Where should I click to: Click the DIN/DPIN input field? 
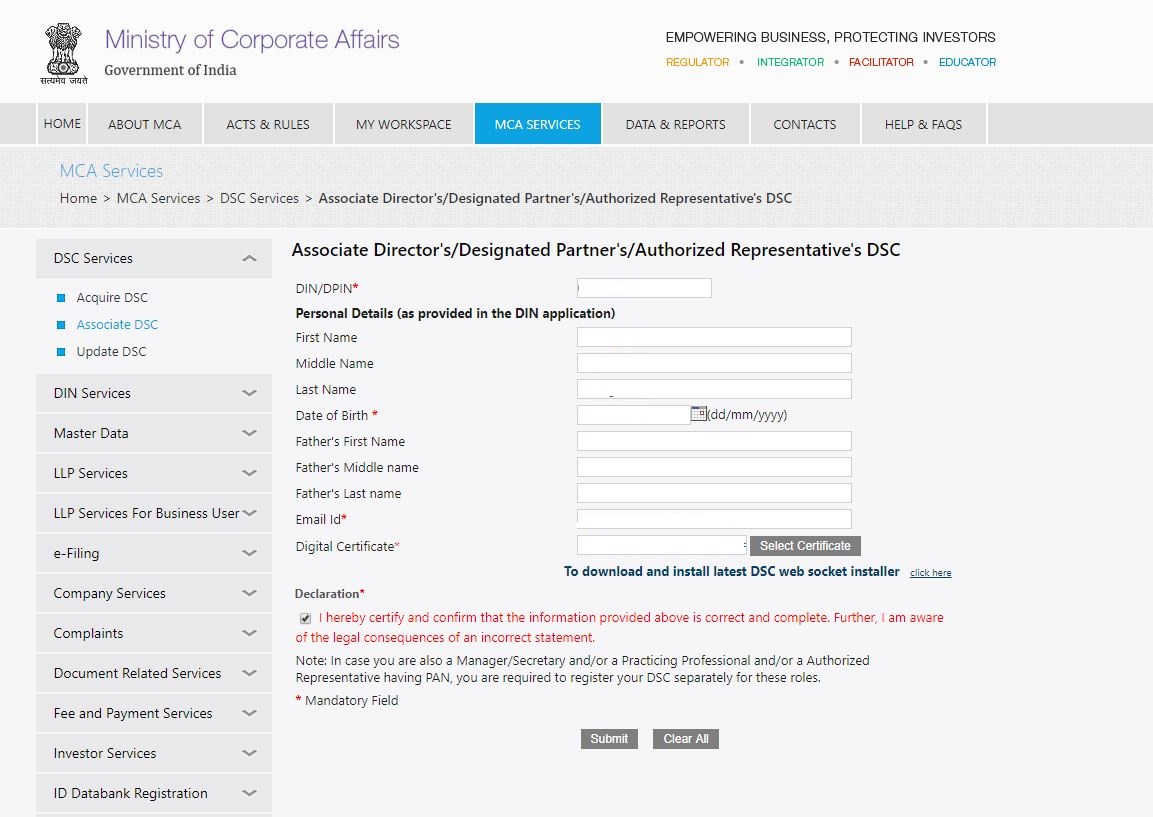tap(644, 288)
